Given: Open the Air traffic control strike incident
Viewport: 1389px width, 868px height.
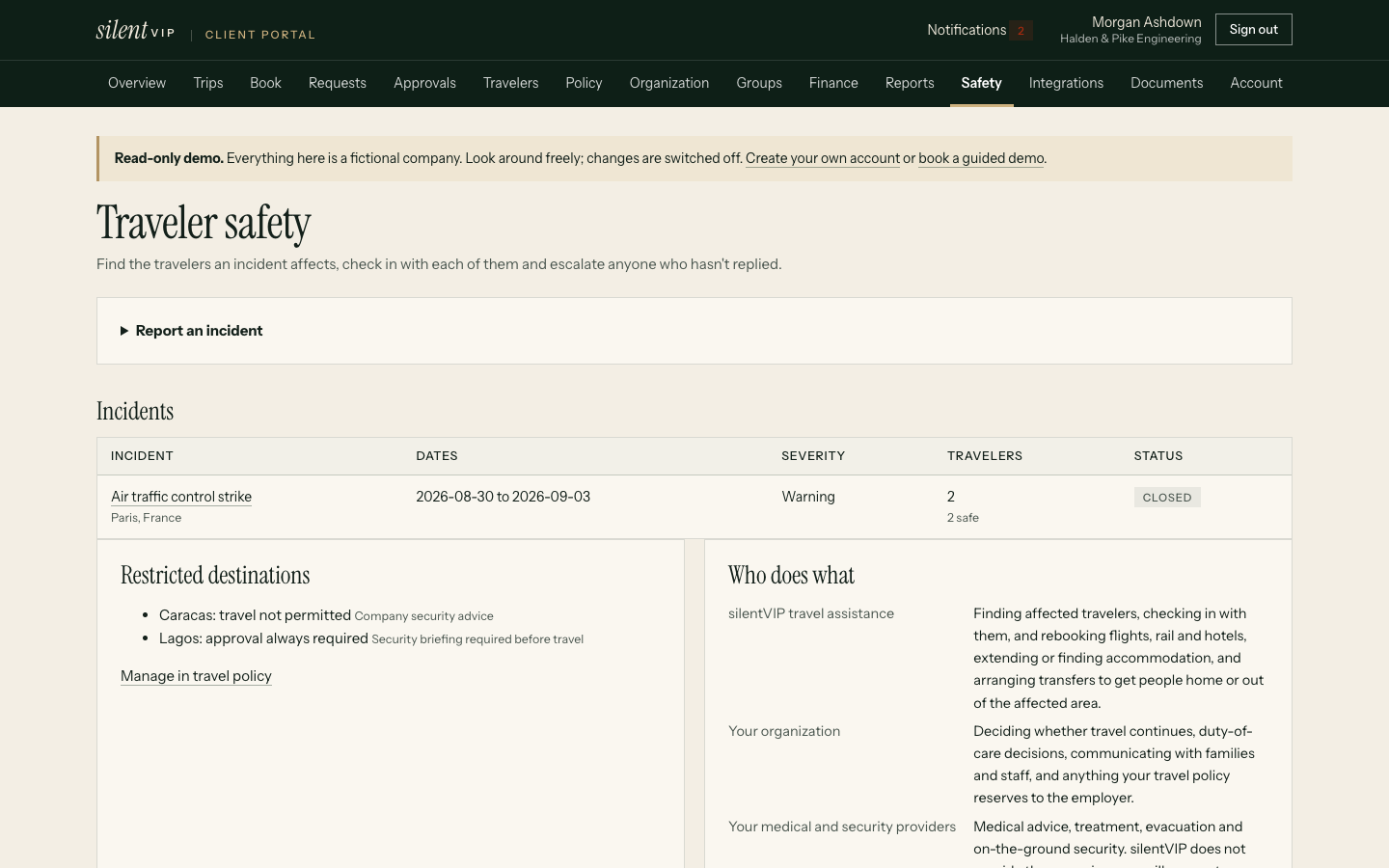Looking at the screenshot, I should pyautogui.click(x=181, y=497).
